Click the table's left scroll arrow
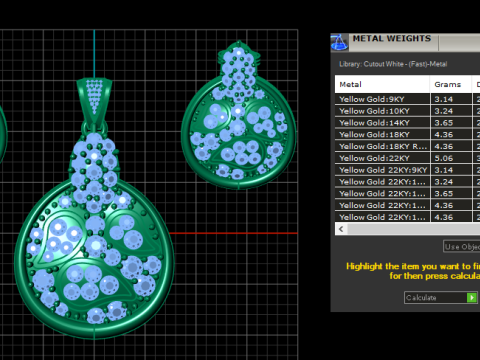The image size is (480, 360). (x=341, y=229)
